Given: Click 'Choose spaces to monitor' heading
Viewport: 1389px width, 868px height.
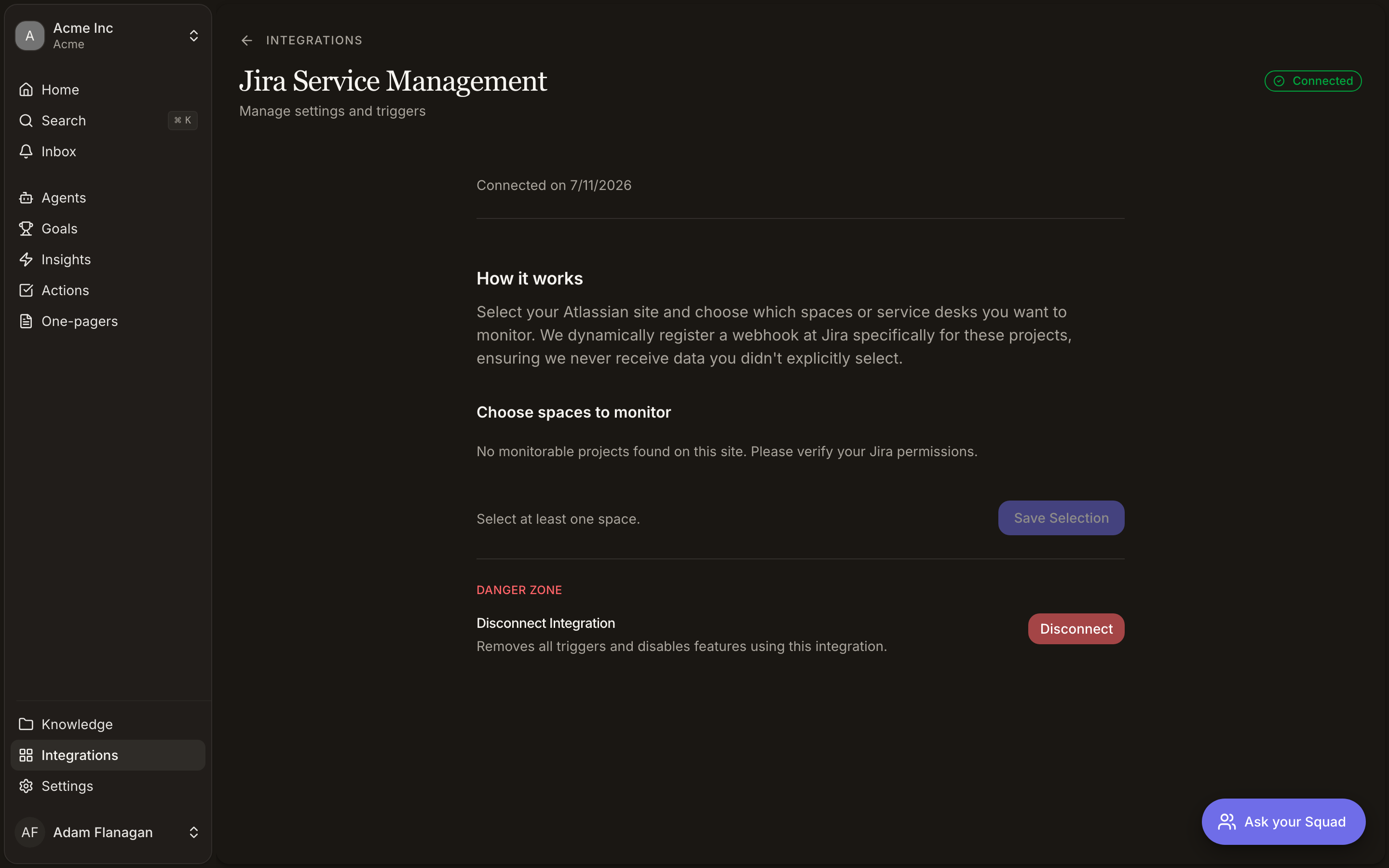Looking at the screenshot, I should pyautogui.click(x=573, y=412).
